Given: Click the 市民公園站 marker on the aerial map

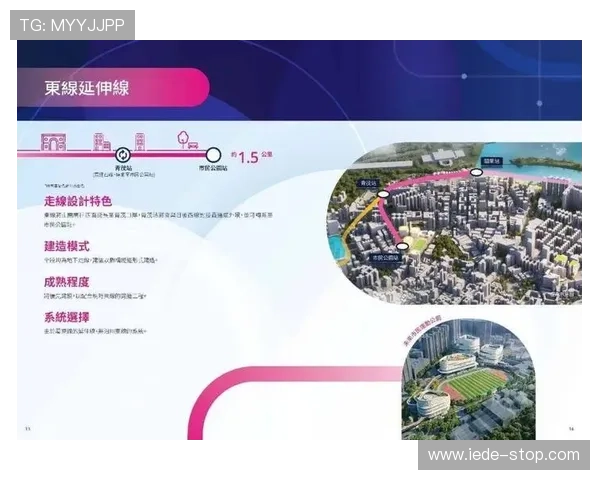Looking at the screenshot, I should (x=402, y=246).
